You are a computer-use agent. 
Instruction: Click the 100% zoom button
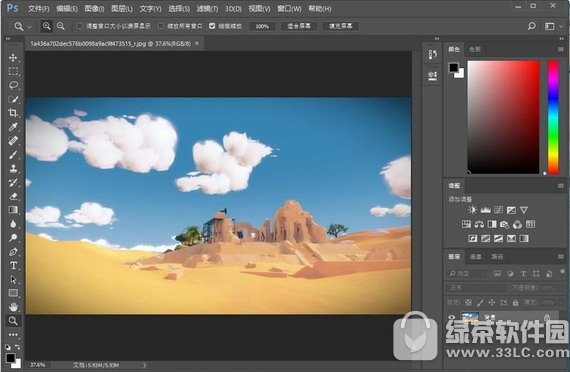tap(262, 26)
